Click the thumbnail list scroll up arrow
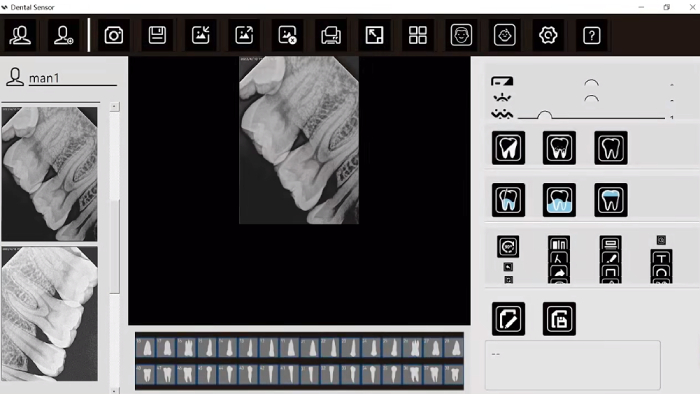This screenshot has width=700, height=394. coord(114,107)
